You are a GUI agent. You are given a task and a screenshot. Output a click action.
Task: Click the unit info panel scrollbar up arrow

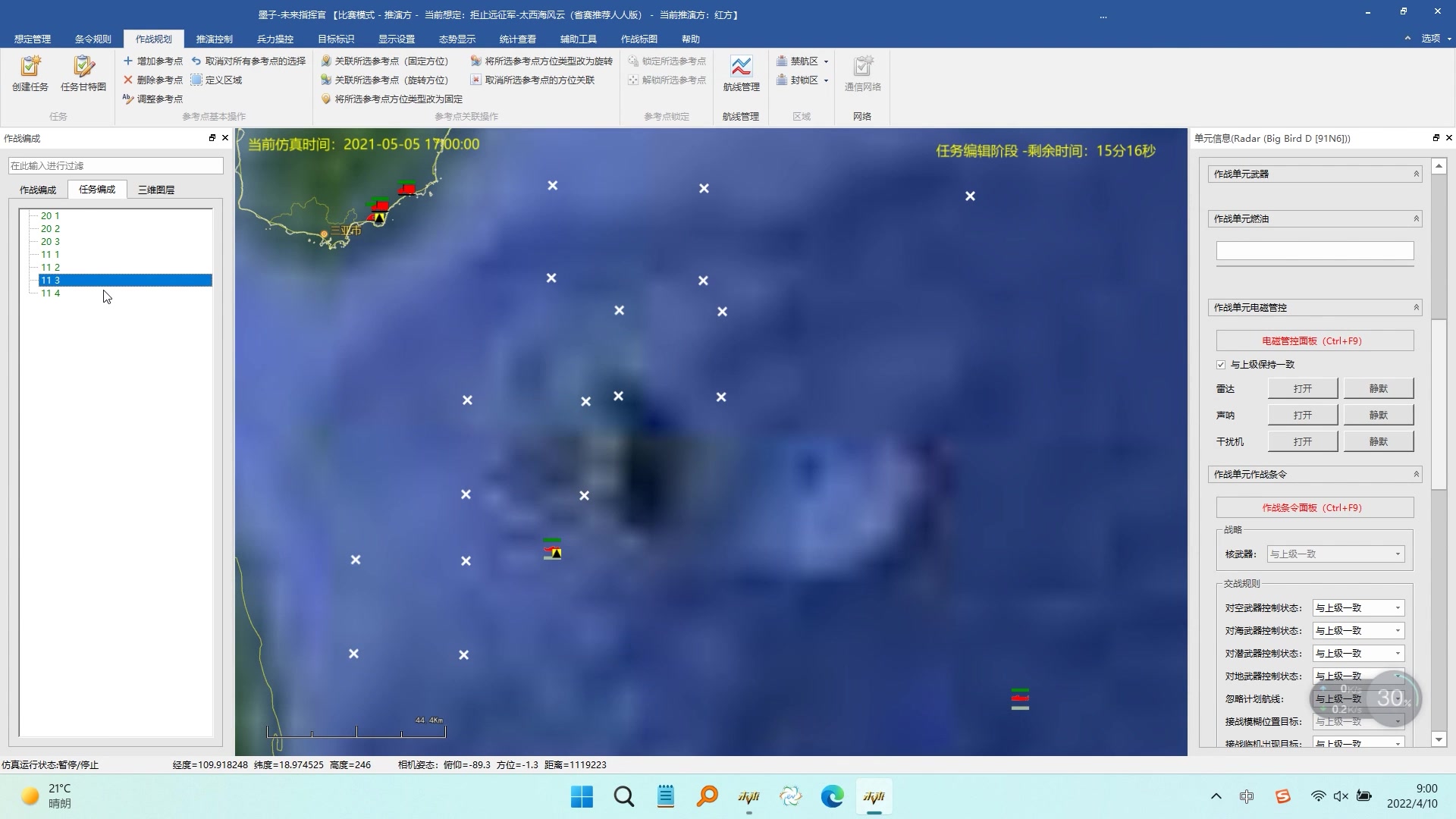click(x=1439, y=166)
